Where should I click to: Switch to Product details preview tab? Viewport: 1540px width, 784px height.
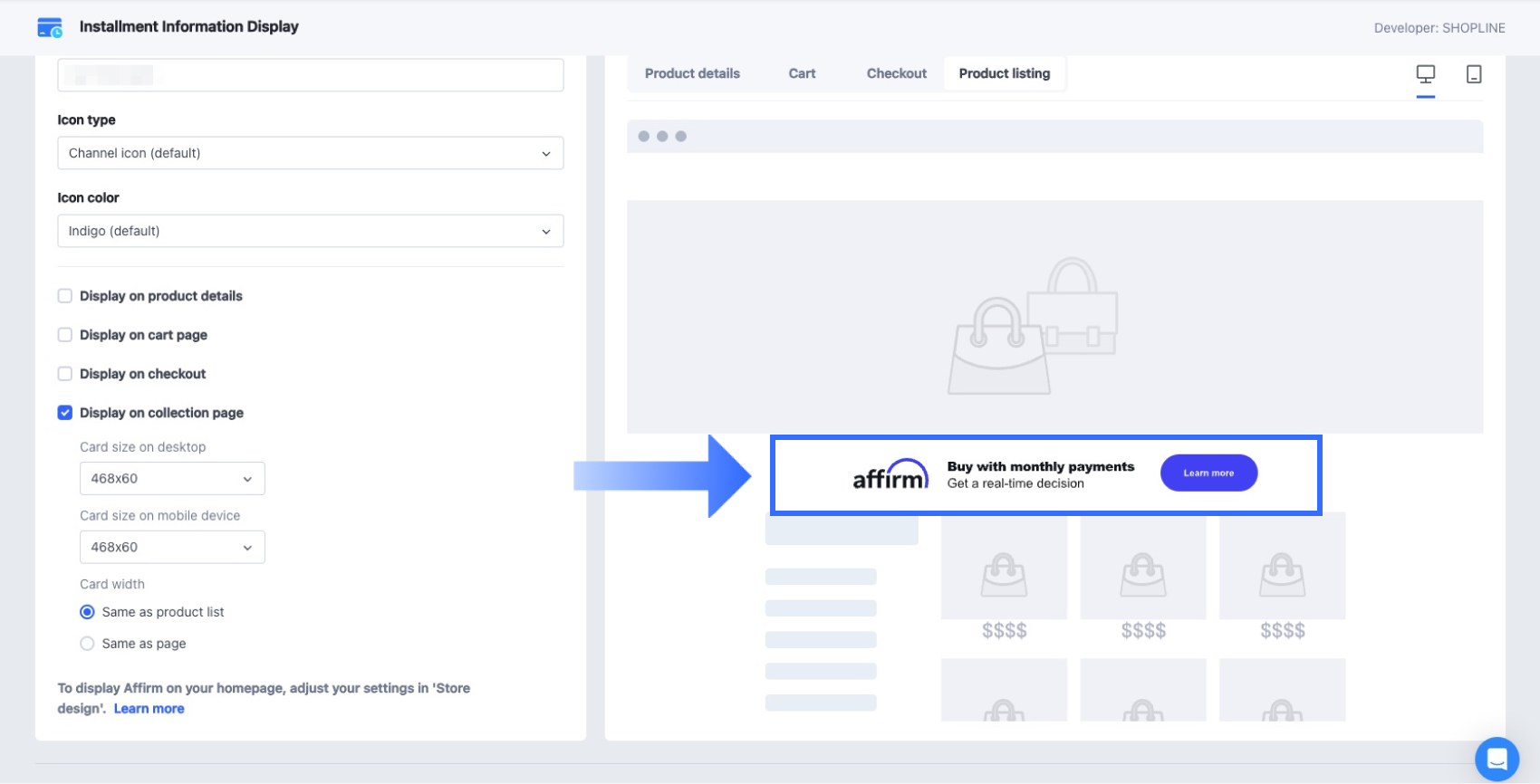pyautogui.click(x=692, y=73)
